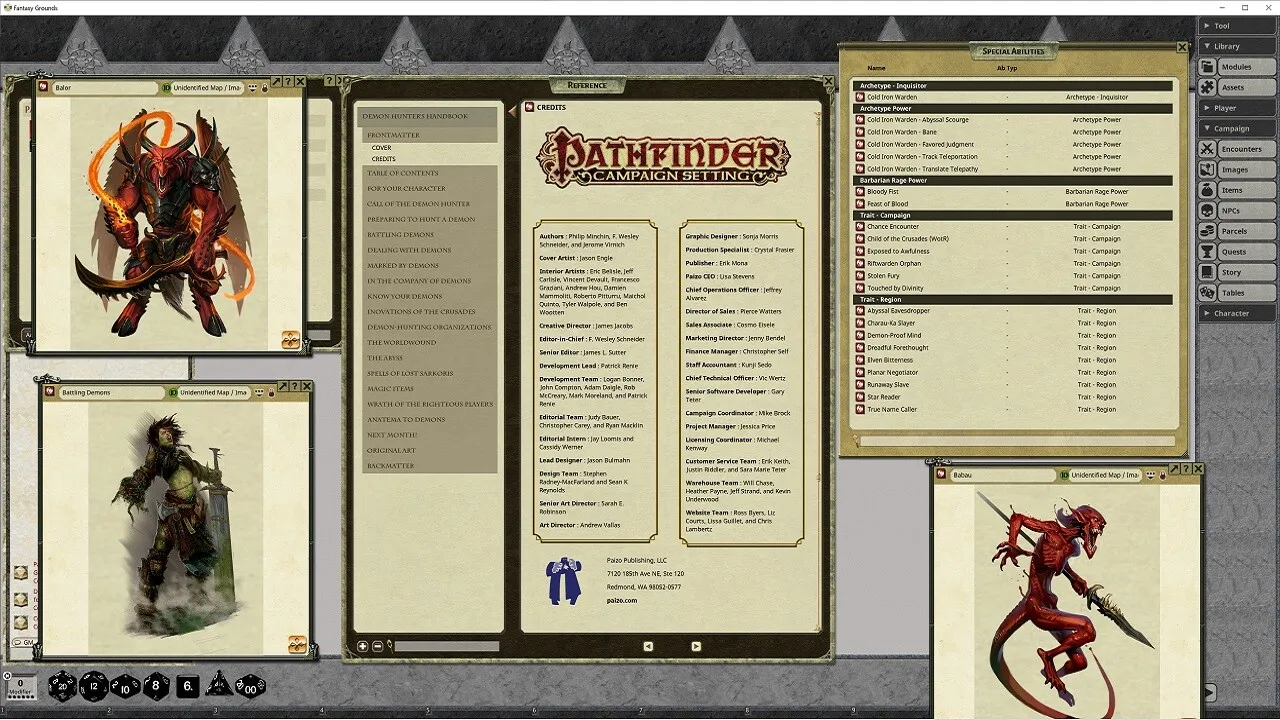Click the popout arrow on Balor window
The width and height of the screenshot is (1280, 720).
276,81
